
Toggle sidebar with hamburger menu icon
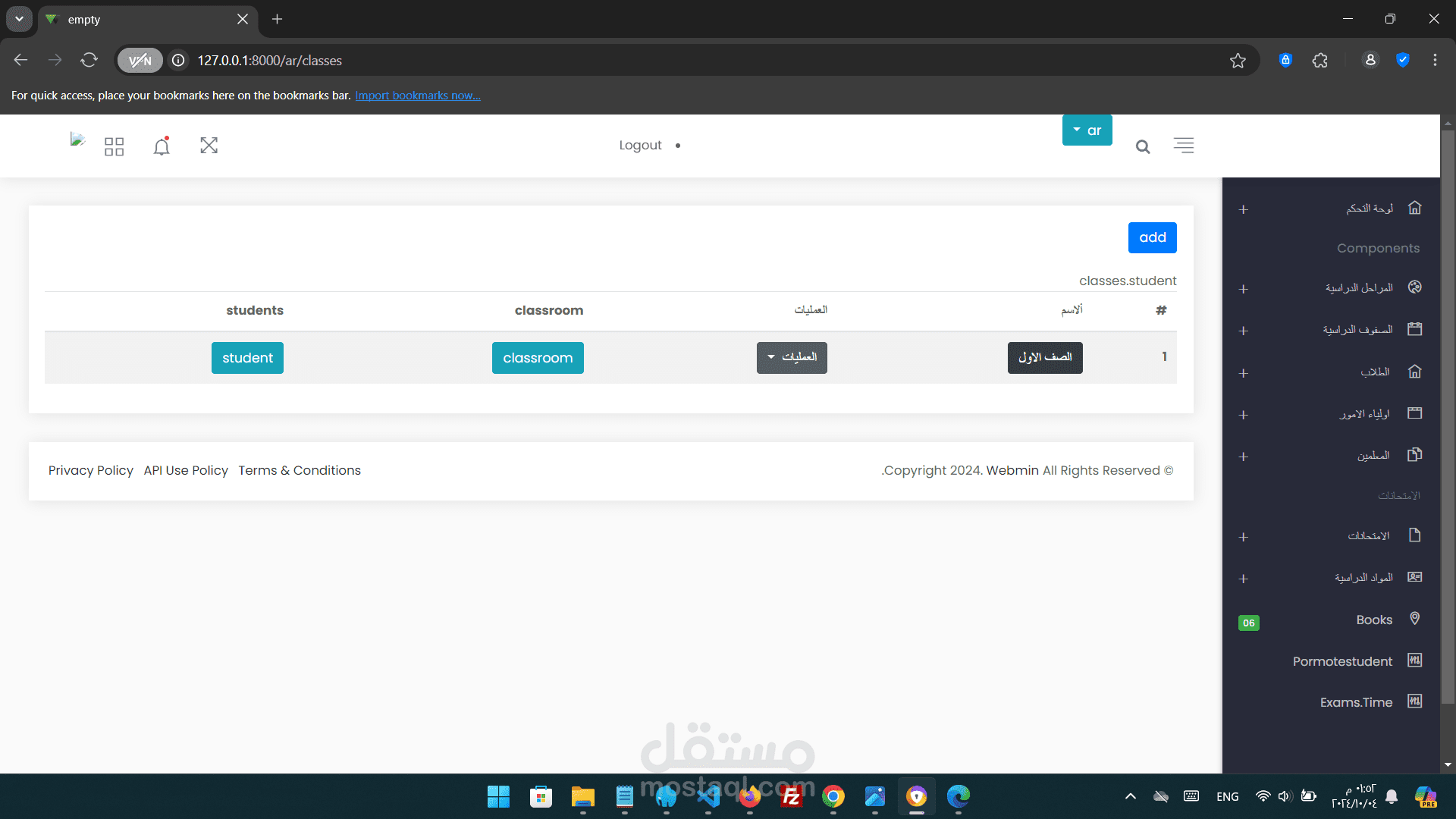1184,146
